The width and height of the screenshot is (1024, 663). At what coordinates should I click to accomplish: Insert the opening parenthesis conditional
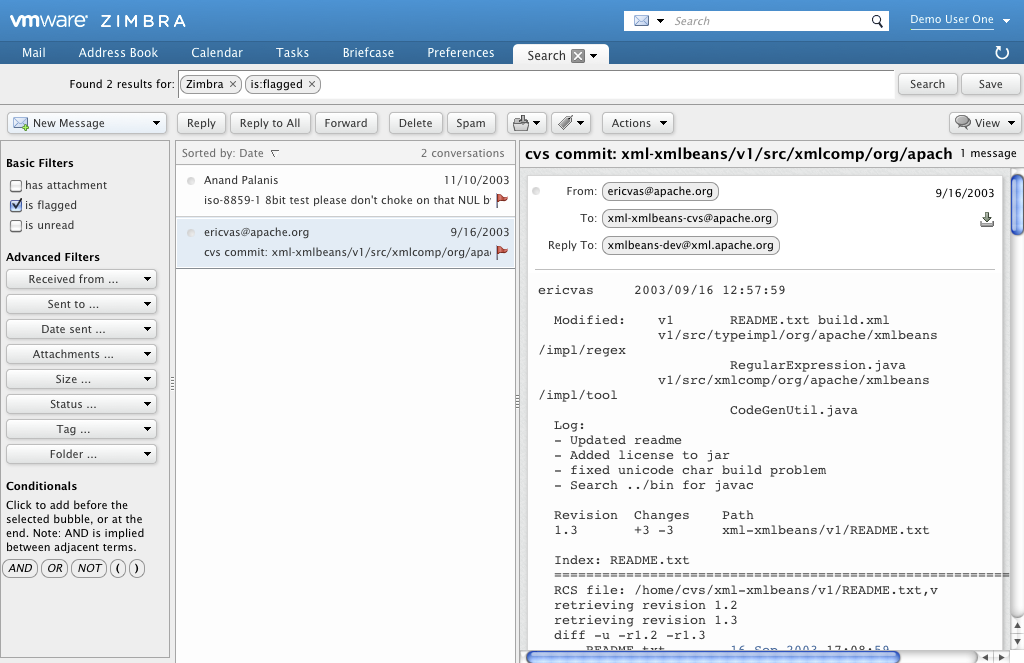coord(118,568)
